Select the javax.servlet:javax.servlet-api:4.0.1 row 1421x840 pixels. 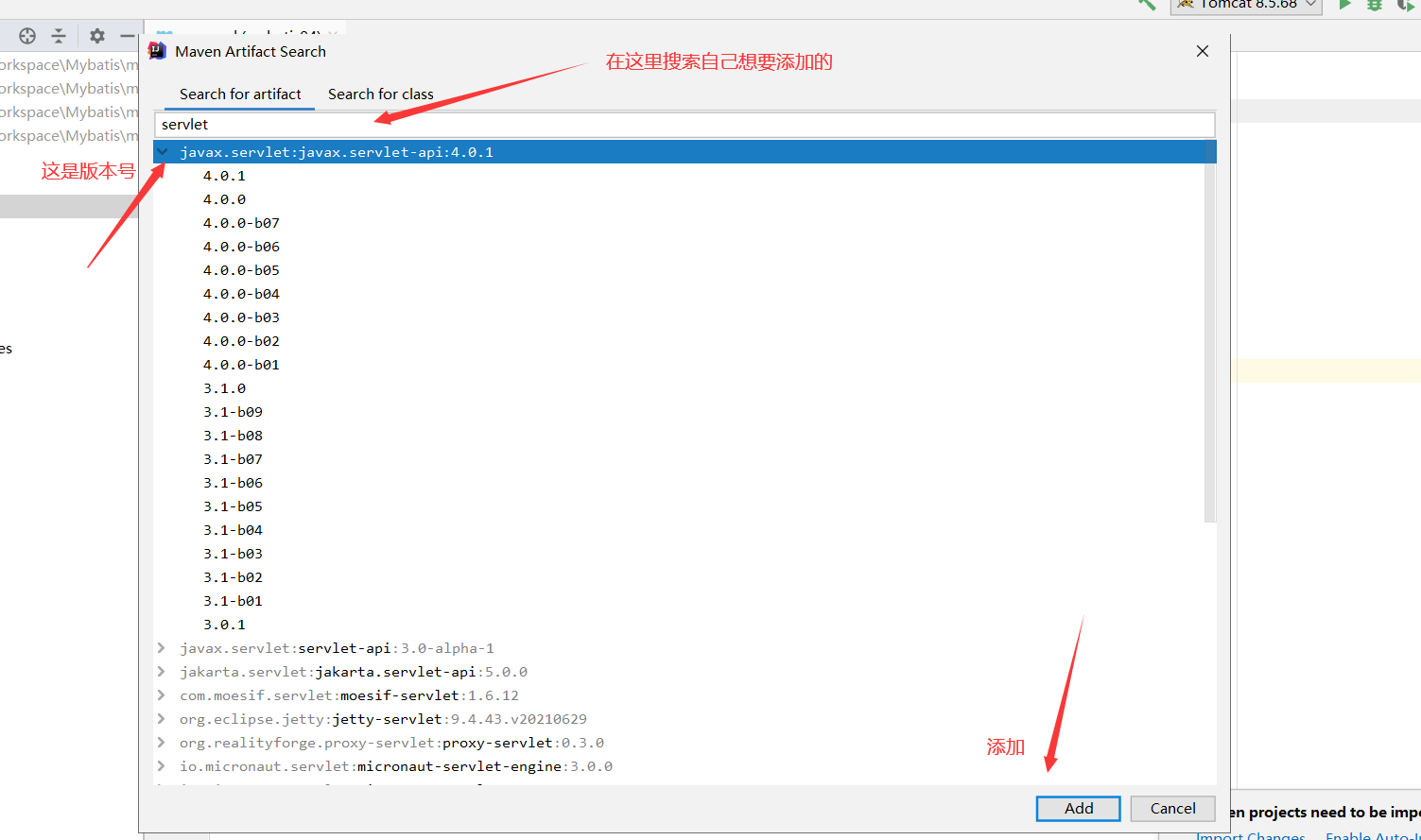point(685,152)
